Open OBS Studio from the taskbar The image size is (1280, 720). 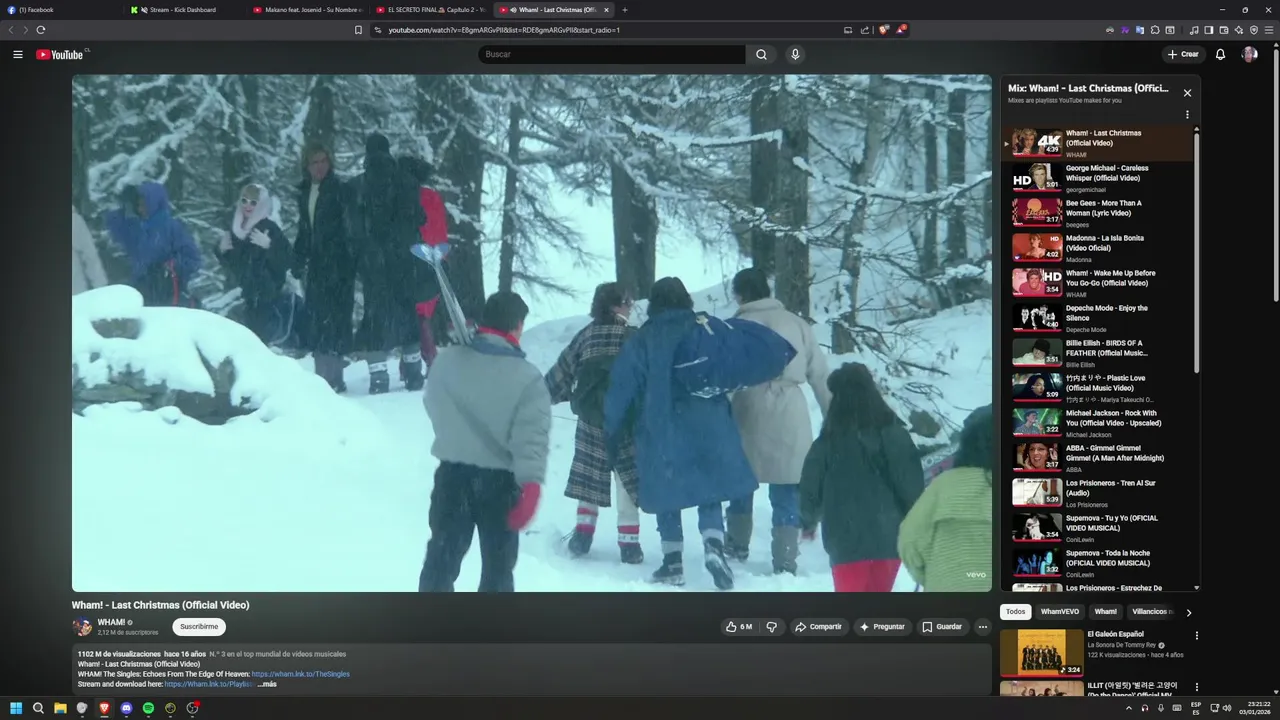192,708
